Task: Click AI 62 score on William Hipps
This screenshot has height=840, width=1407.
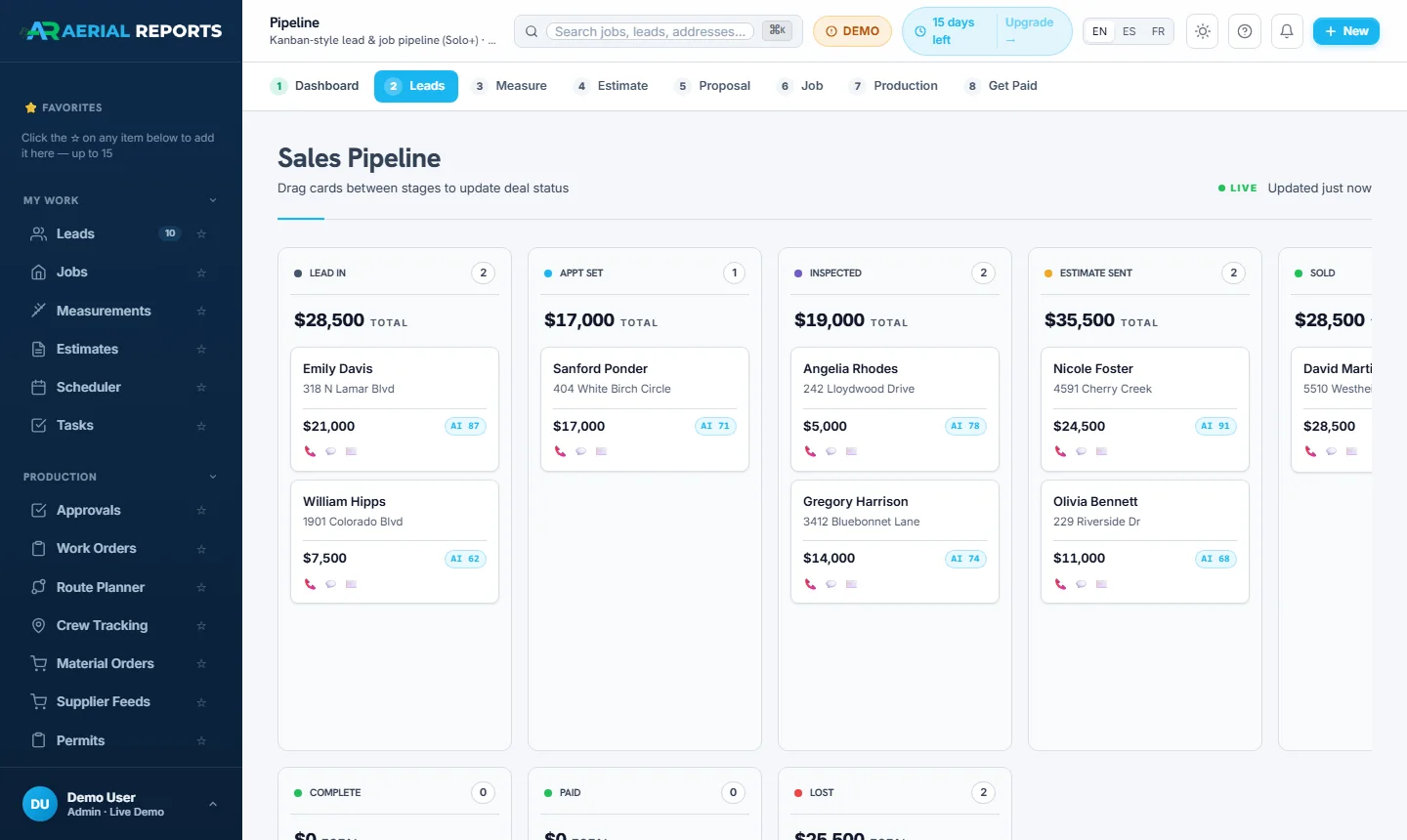Action: coord(465,559)
